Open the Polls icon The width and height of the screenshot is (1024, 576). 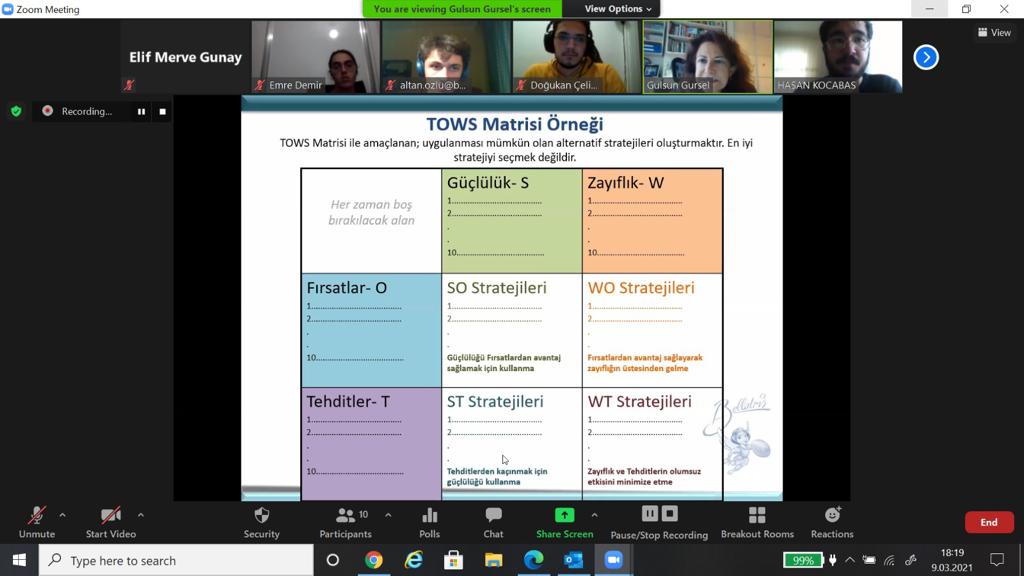(x=430, y=516)
